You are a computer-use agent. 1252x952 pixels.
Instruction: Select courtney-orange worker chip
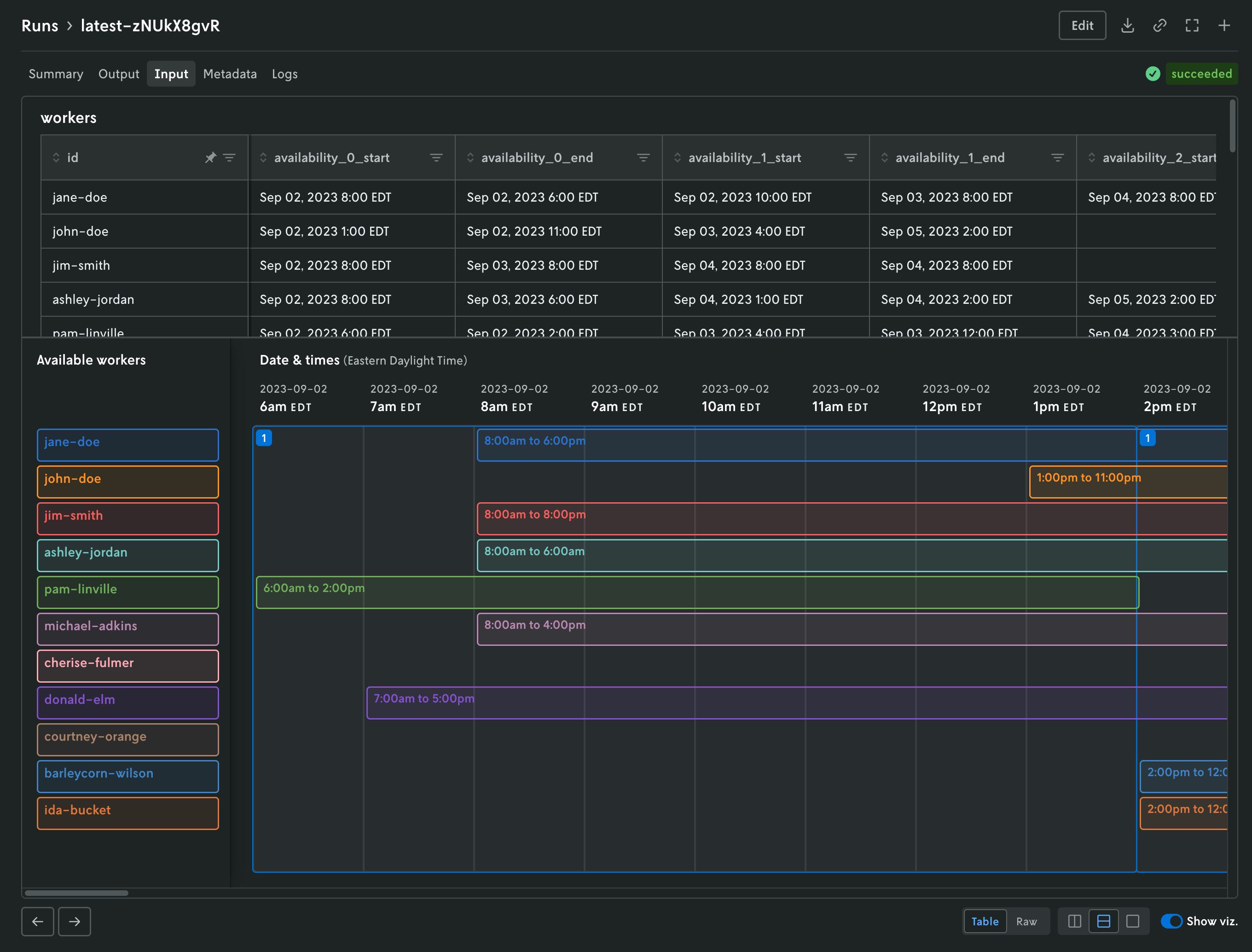tap(128, 739)
